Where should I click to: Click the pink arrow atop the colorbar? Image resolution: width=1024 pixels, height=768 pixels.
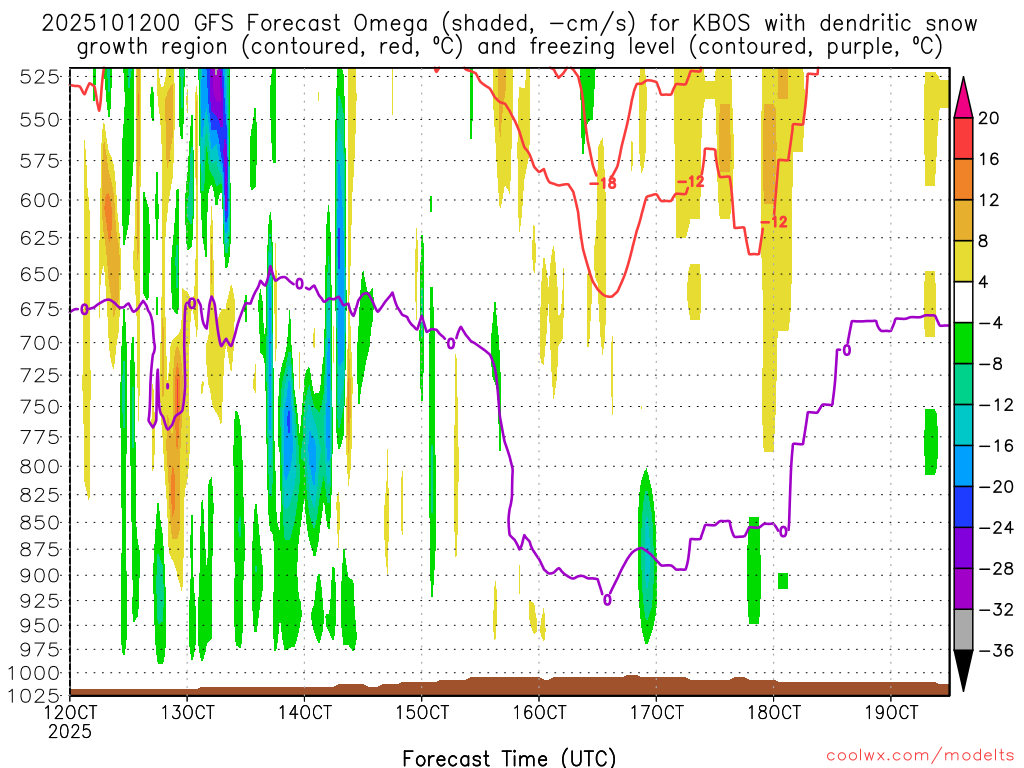[x=963, y=98]
